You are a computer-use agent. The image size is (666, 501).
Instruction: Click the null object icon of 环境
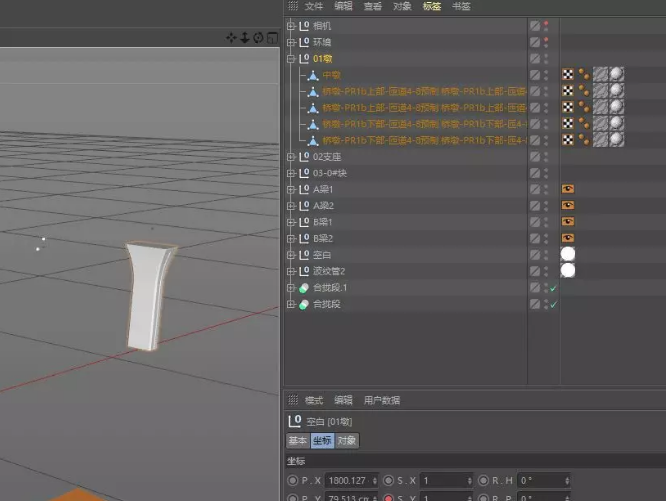click(x=304, y=42)
